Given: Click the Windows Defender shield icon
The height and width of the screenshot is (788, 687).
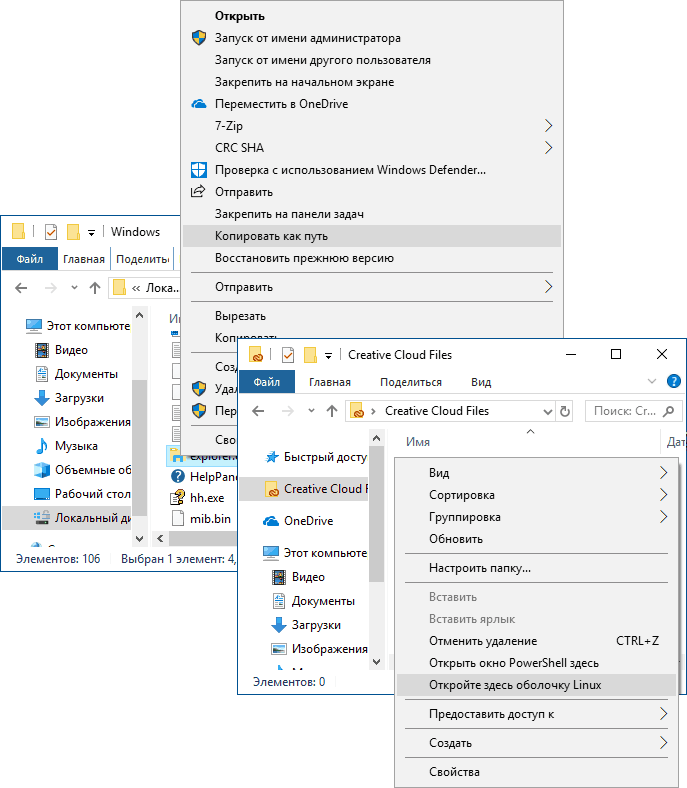Looking at the screenshot, I should coord(199,170).
